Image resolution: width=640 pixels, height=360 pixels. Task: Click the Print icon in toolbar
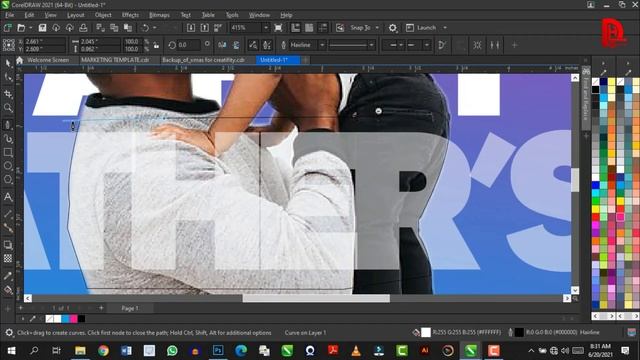click(83, 28)
